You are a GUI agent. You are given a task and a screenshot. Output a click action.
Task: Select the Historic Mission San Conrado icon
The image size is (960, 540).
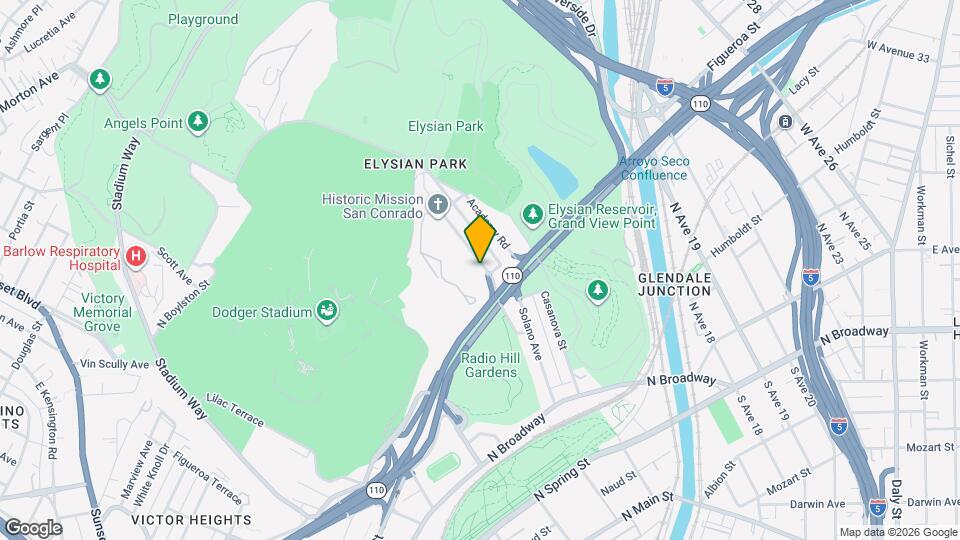point(437,204)
